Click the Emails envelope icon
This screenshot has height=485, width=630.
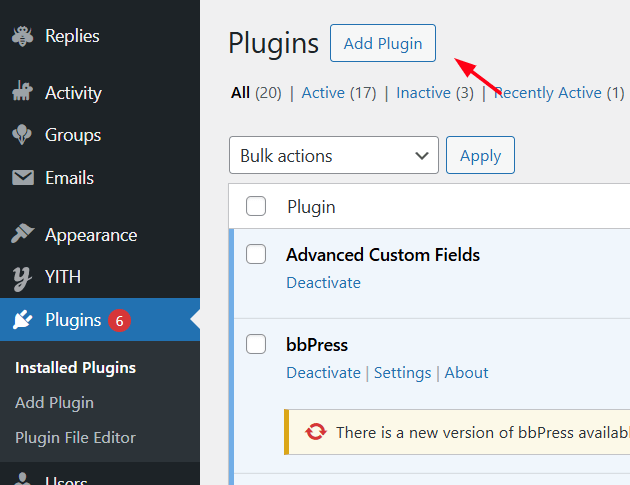(23, 178)
